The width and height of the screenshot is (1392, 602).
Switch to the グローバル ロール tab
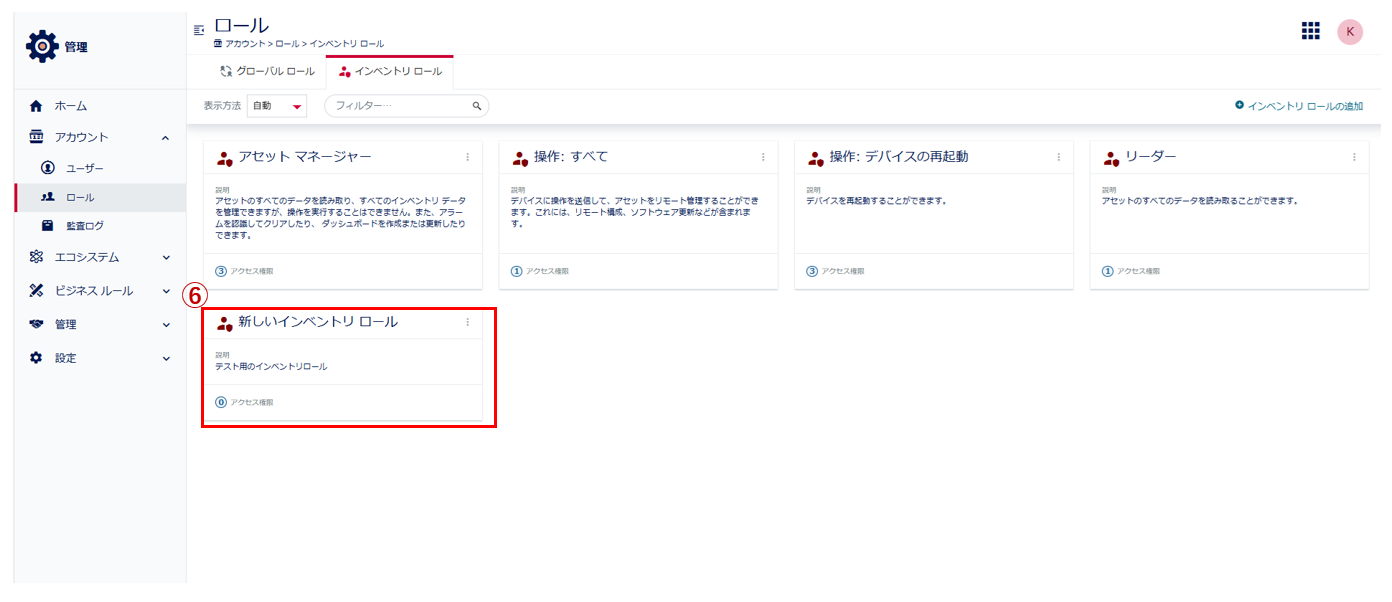[267, 72]
